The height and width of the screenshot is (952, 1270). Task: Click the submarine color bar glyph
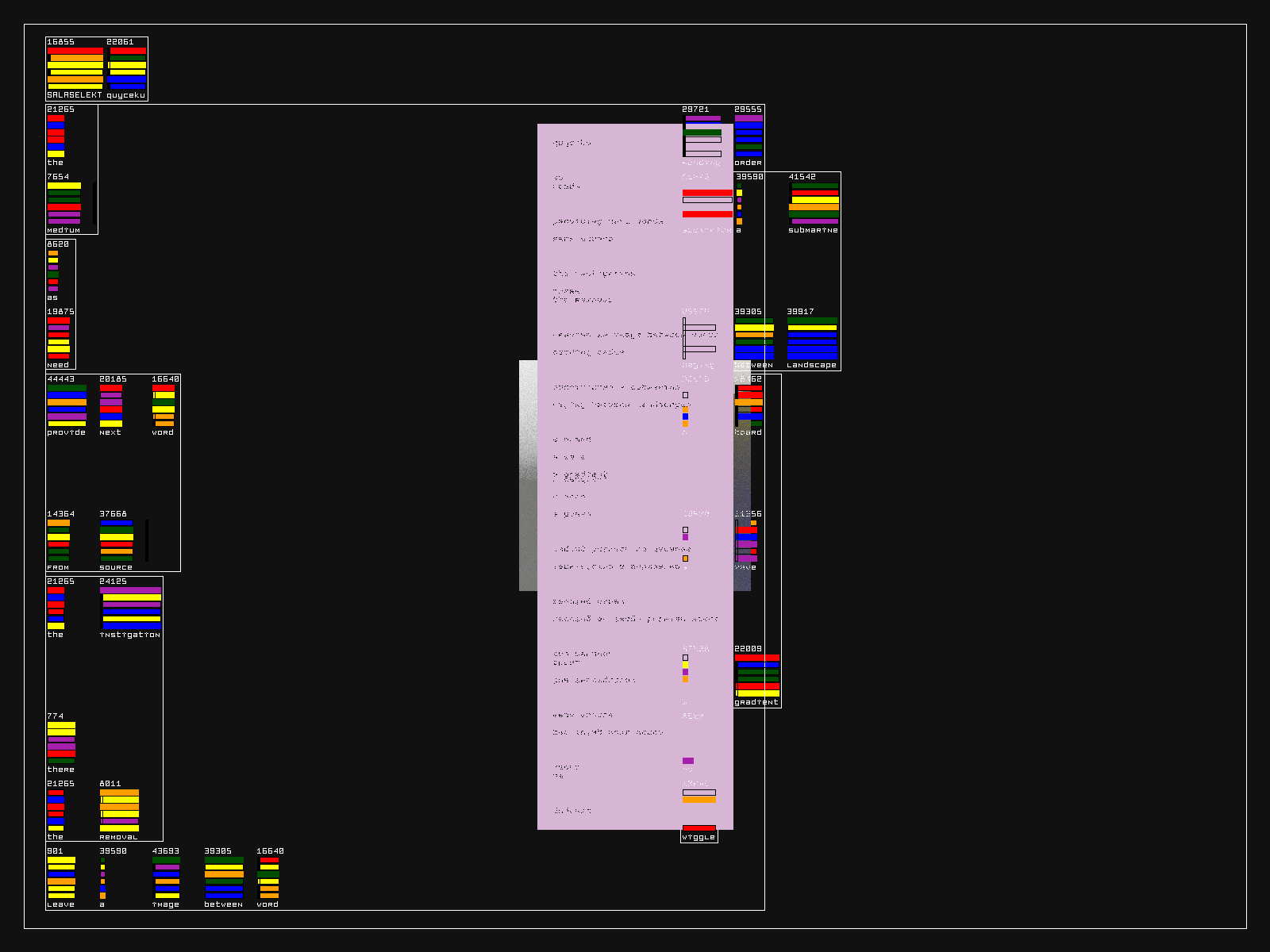click(814, 203)
